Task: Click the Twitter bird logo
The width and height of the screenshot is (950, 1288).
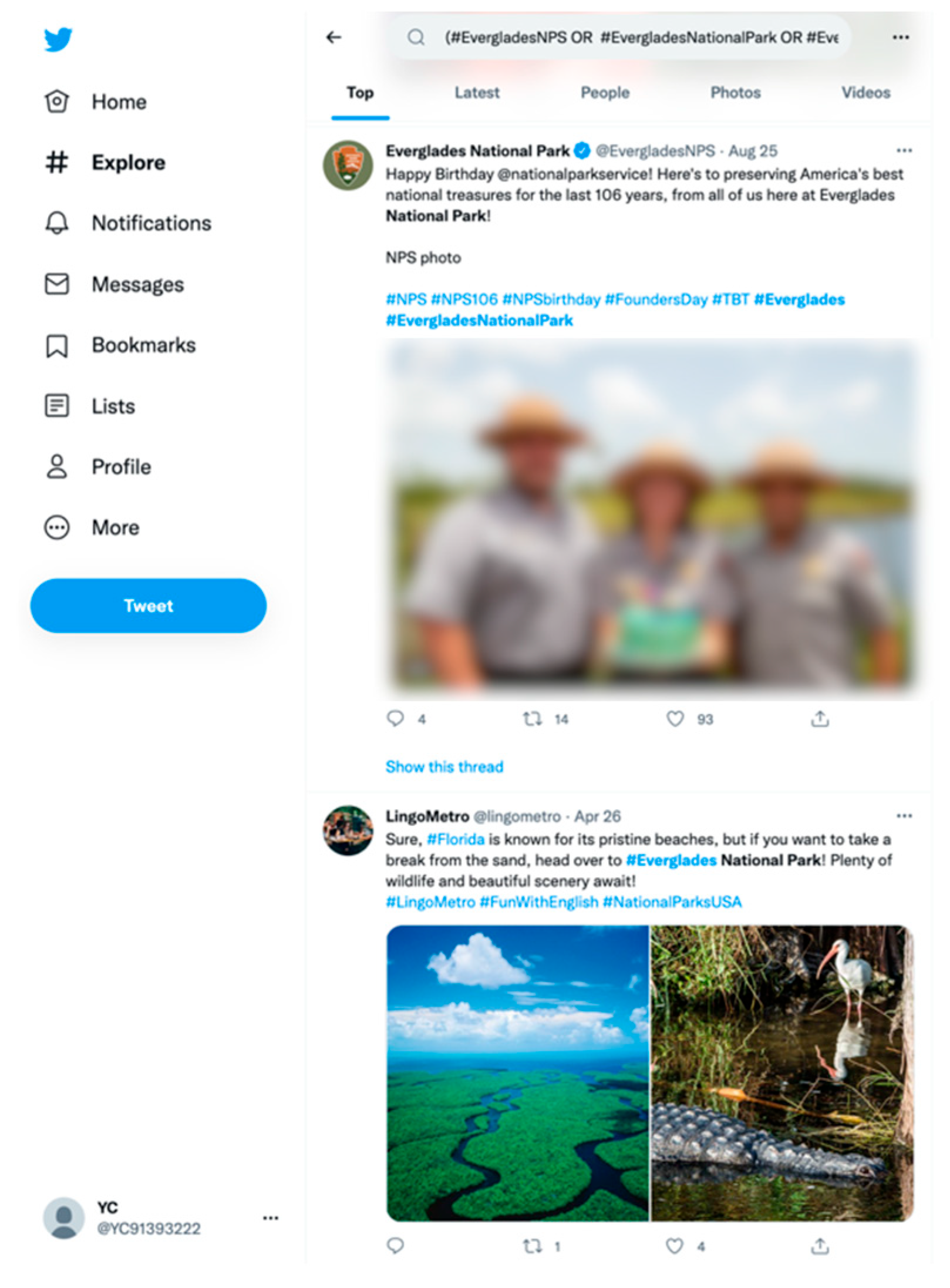Action: point(58,39)
